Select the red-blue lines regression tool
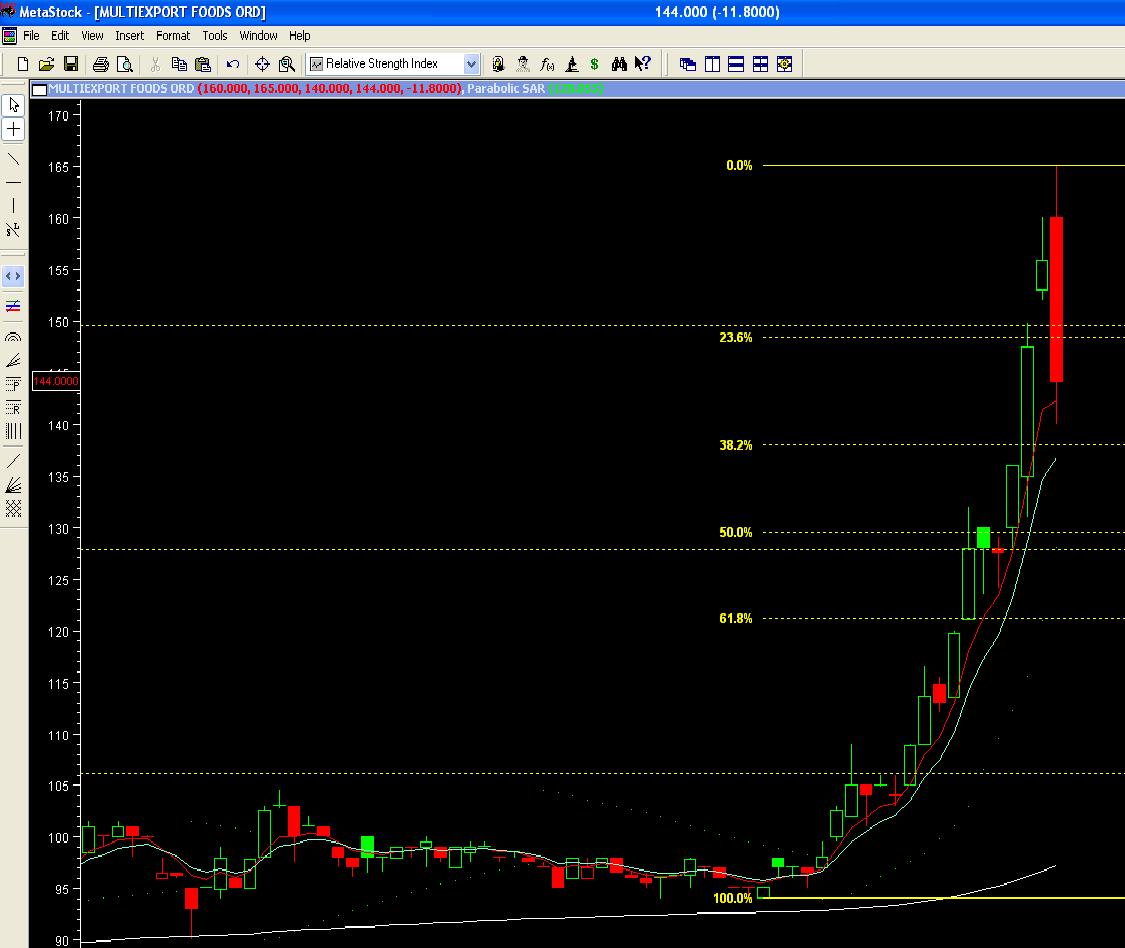The width and height of the screenshot is (1125, 948). [14, 306]
